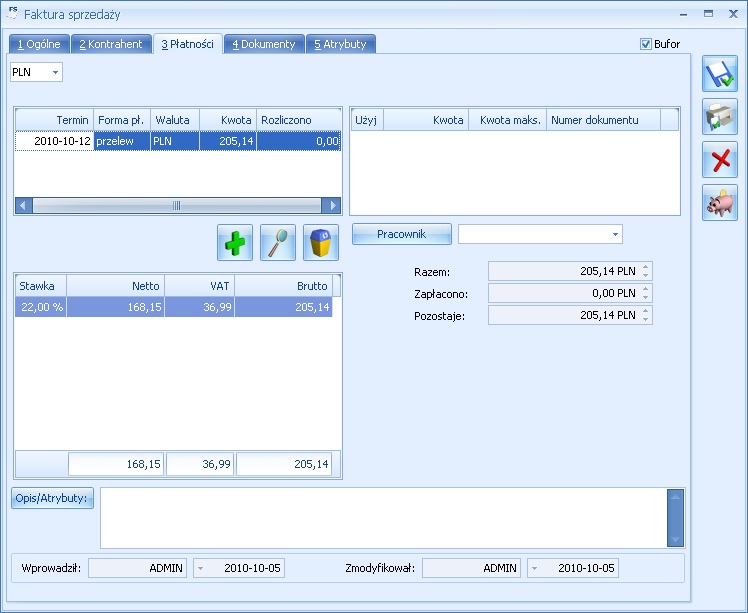This screenshot has height=613, width=748.
Task: Switch to the 2 Kontrahent tab
Action: [111, 44]
